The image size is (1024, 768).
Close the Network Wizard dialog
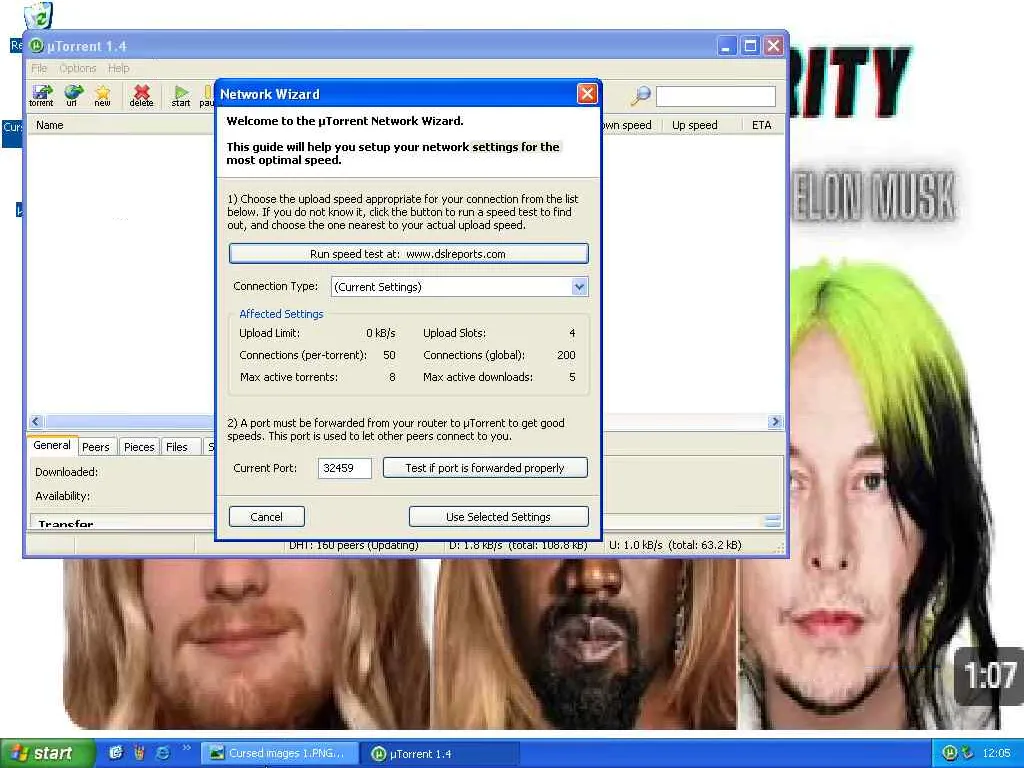pyautogui.click(x=587, y=93)
